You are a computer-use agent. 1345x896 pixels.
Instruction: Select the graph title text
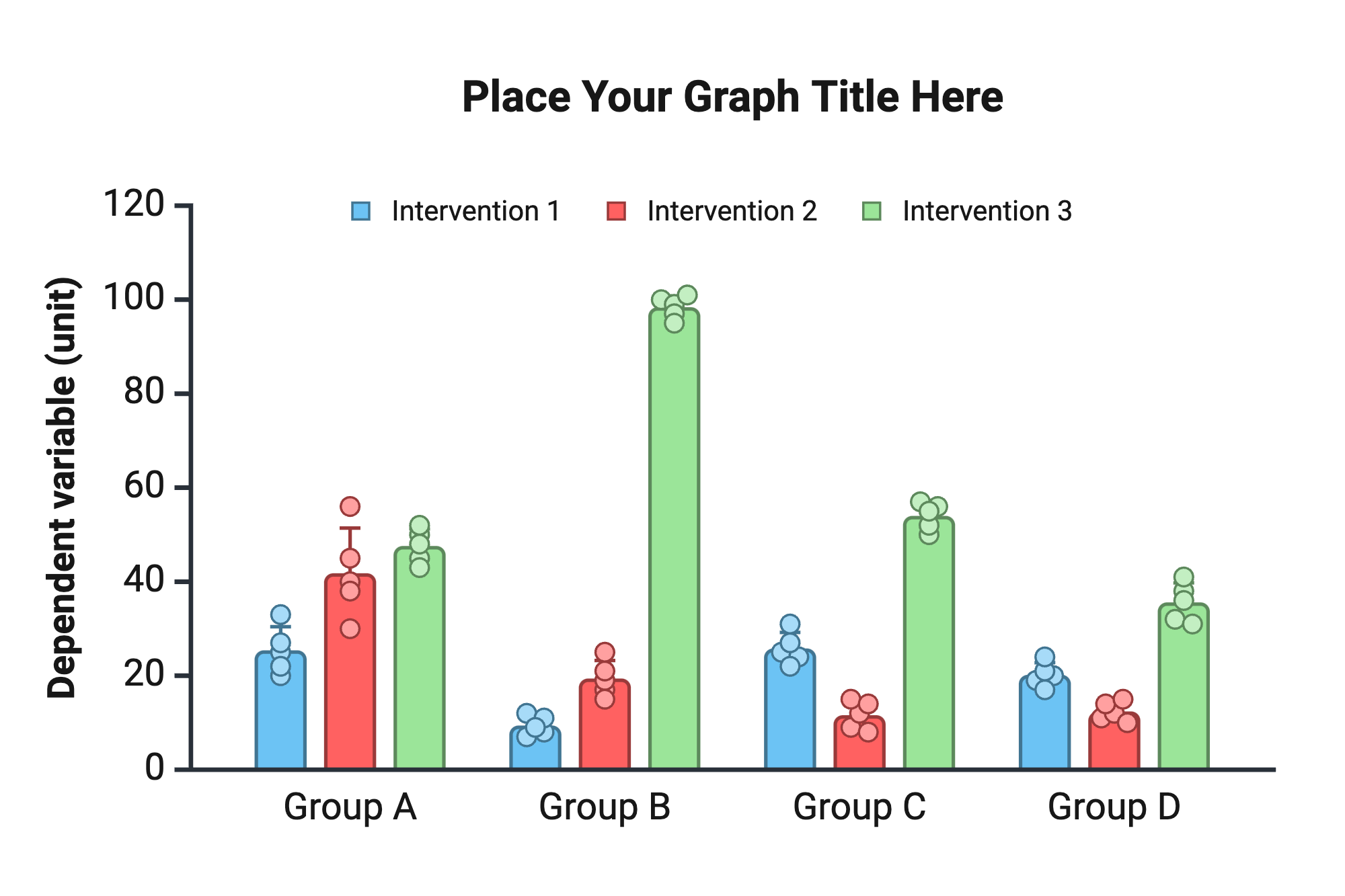pos(732,97)
